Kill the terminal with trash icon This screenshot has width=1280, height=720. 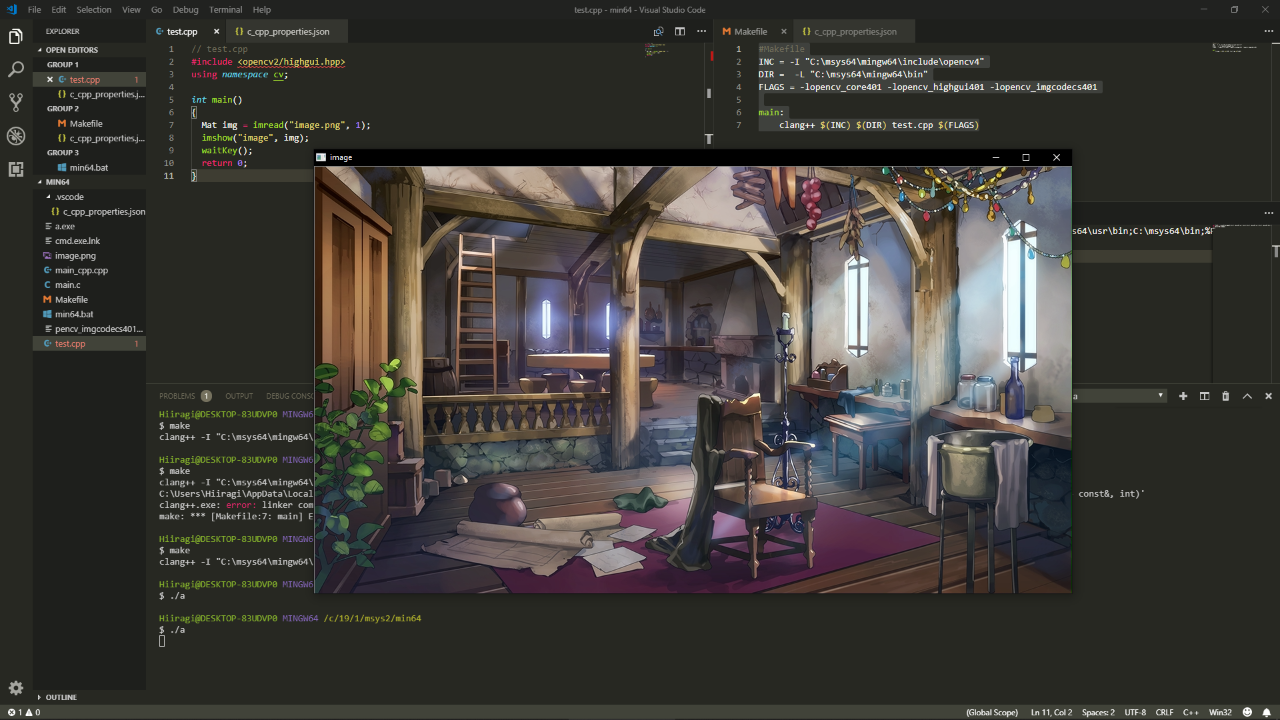[1226, 396]
